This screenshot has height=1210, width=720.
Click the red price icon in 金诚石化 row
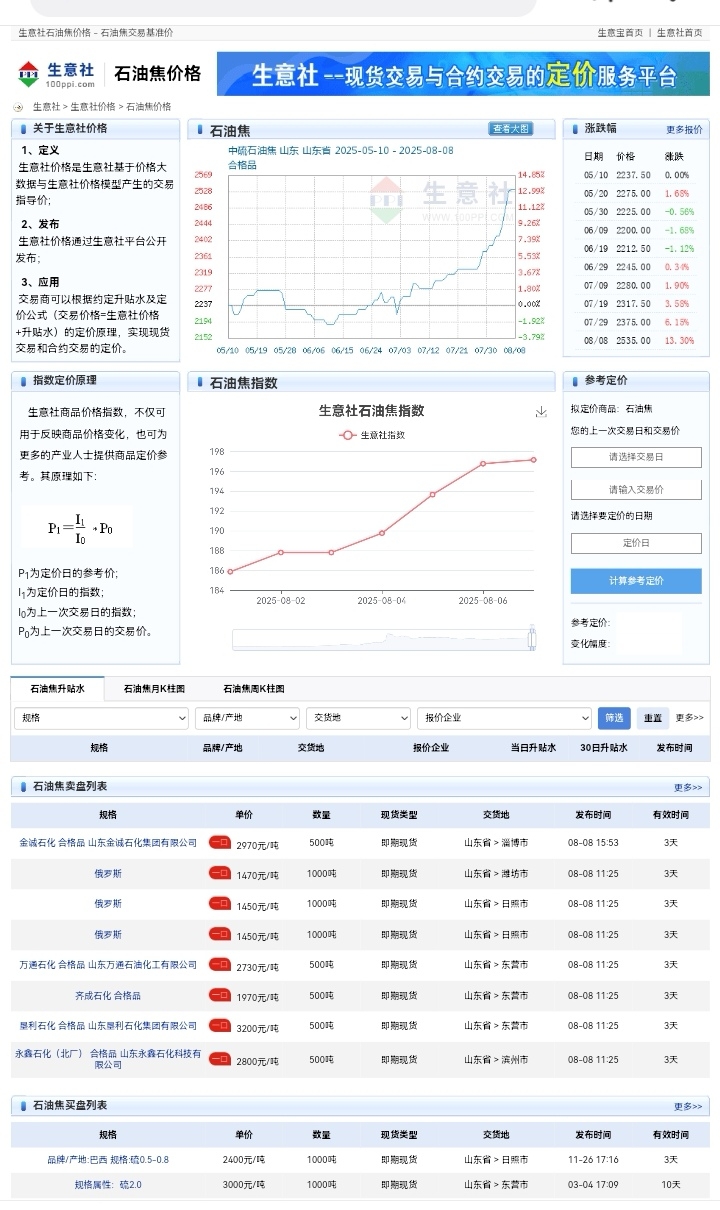(x=219, y=843)
